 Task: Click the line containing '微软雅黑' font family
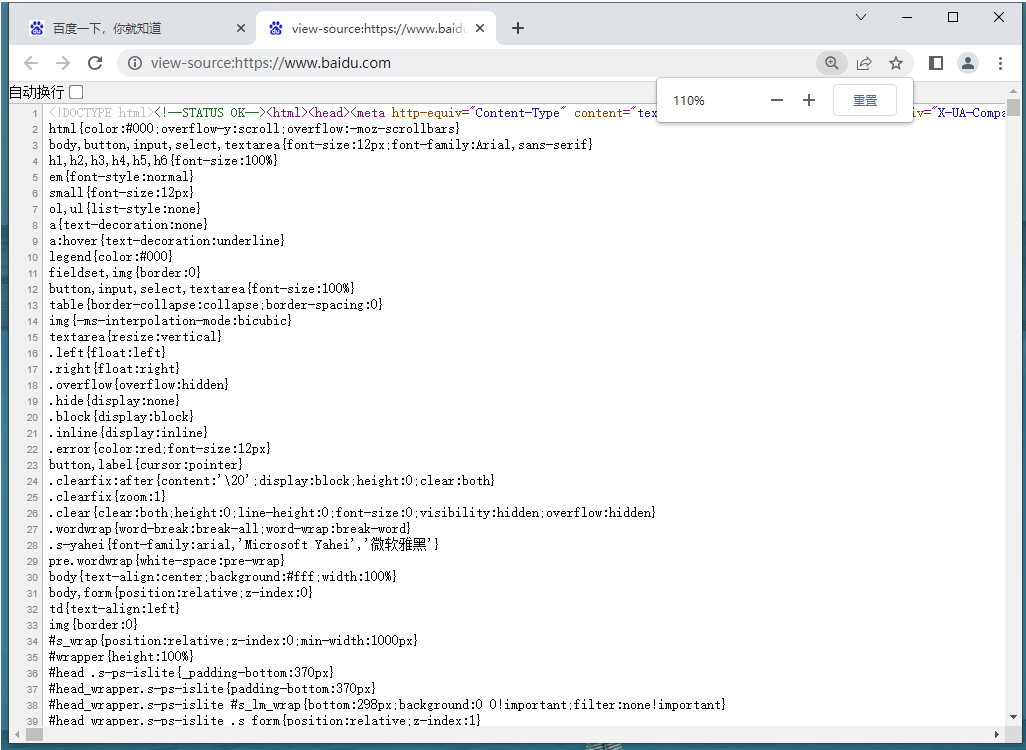[x=244, y=545]
